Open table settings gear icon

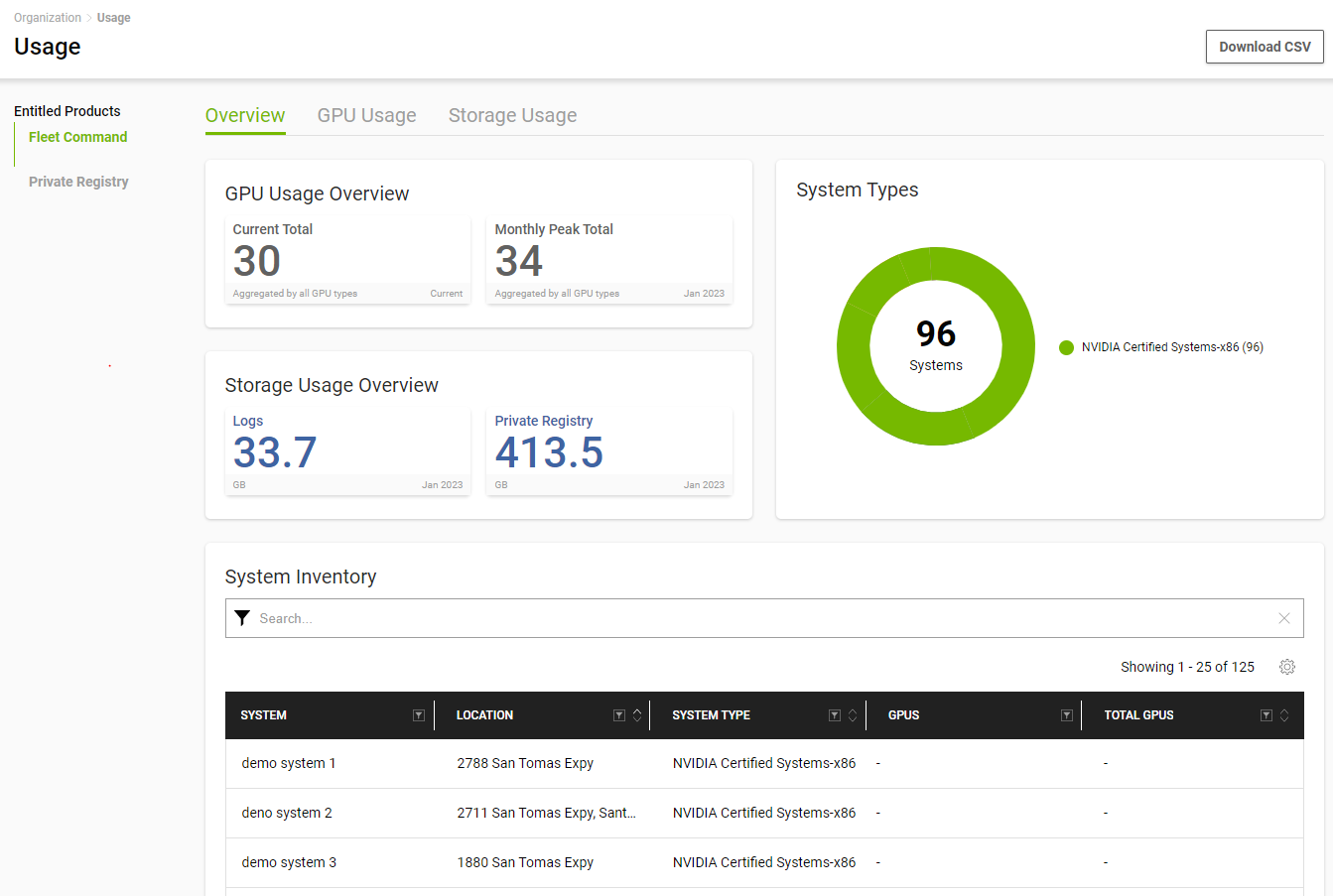1287,667
